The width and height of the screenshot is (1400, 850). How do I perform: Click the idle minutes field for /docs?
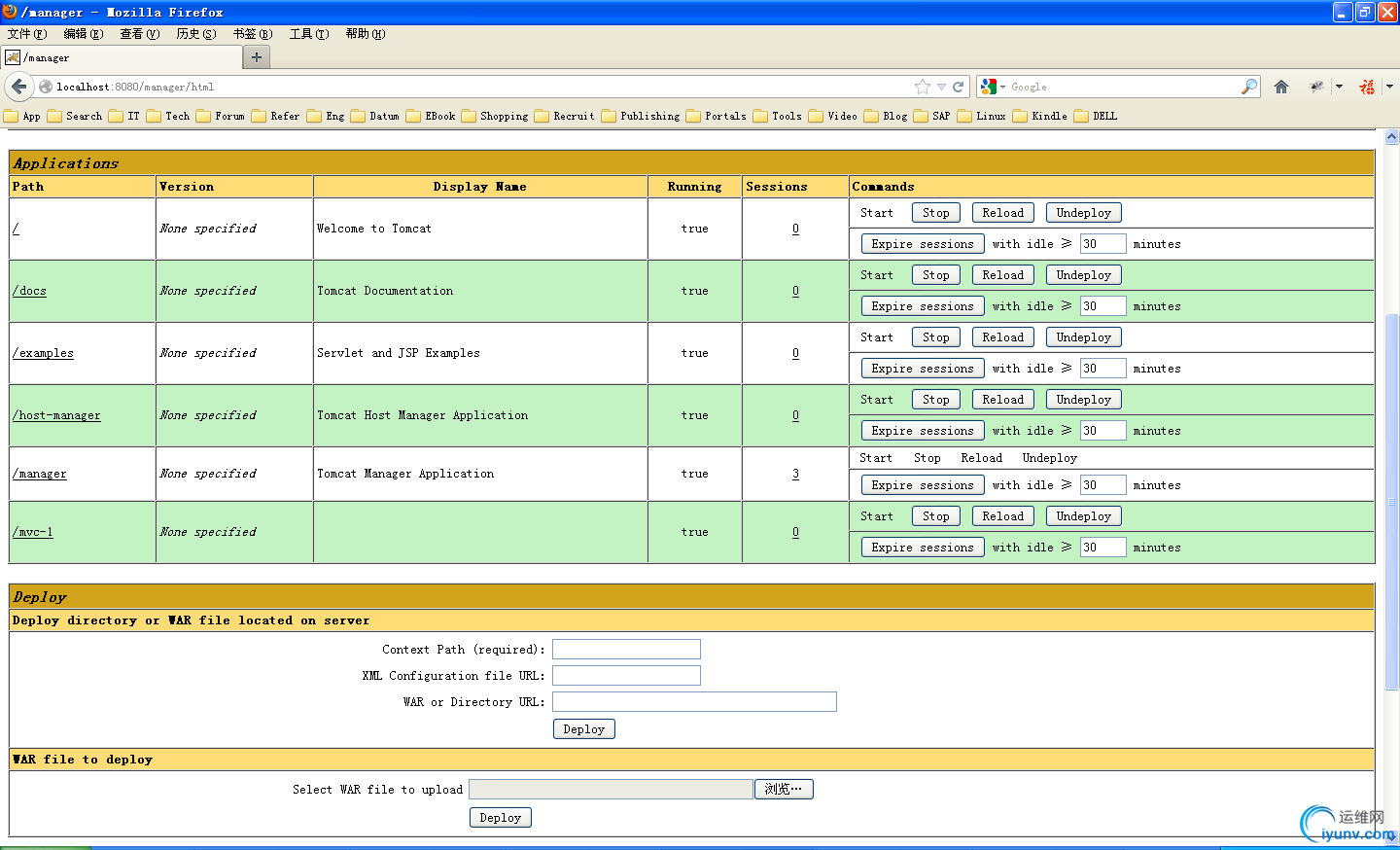1103,306
